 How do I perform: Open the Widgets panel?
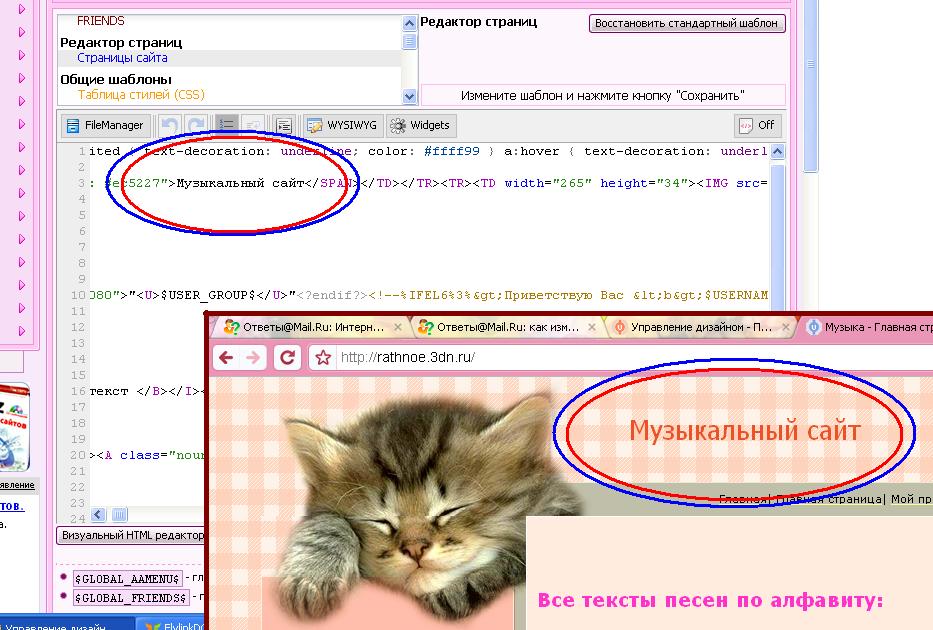(x=420, y=125)
